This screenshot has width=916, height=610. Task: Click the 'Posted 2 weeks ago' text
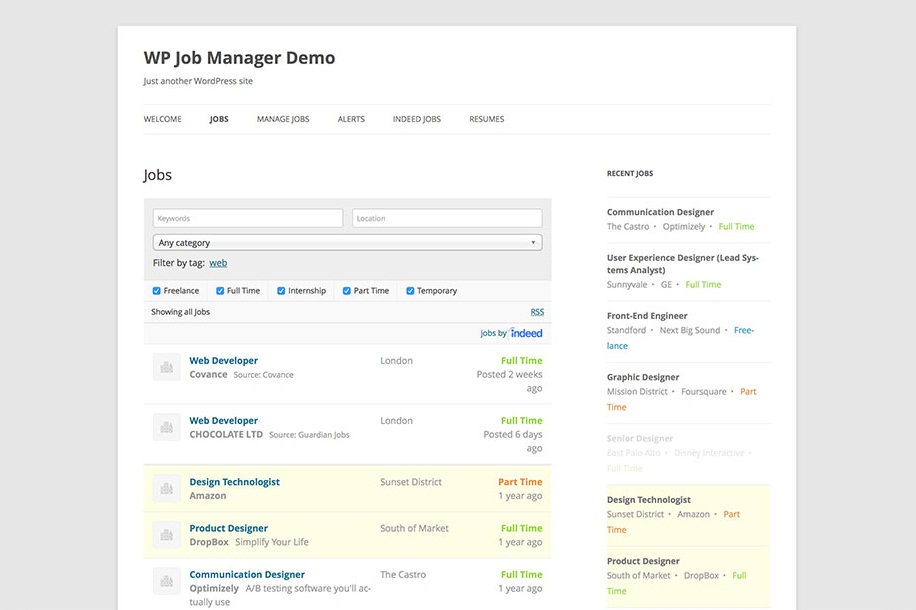[x=509, y=381]
